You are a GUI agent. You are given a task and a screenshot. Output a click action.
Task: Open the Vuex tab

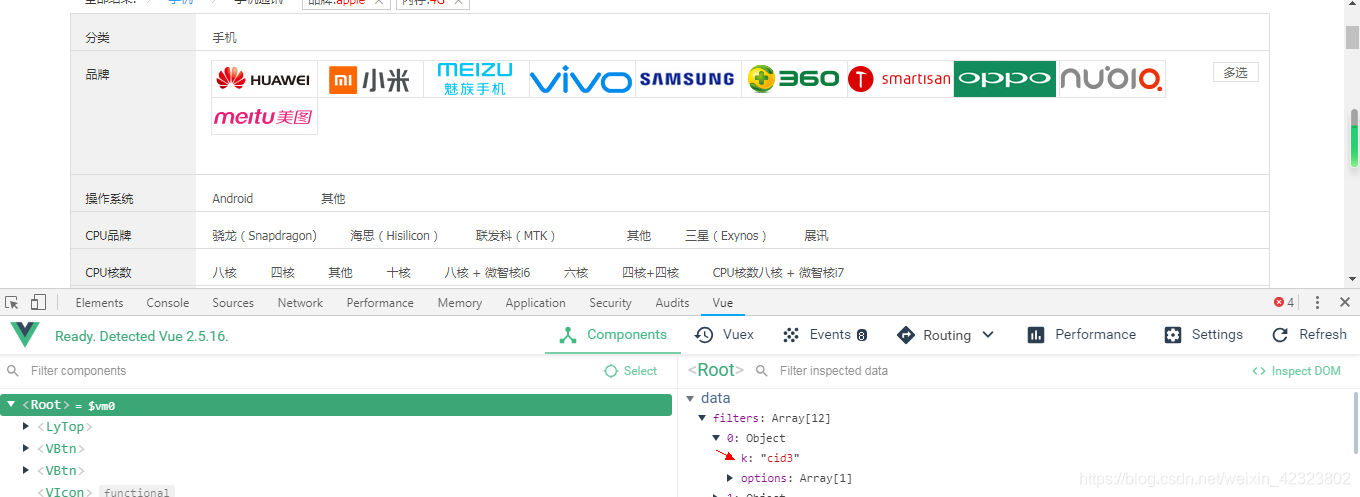725,335
